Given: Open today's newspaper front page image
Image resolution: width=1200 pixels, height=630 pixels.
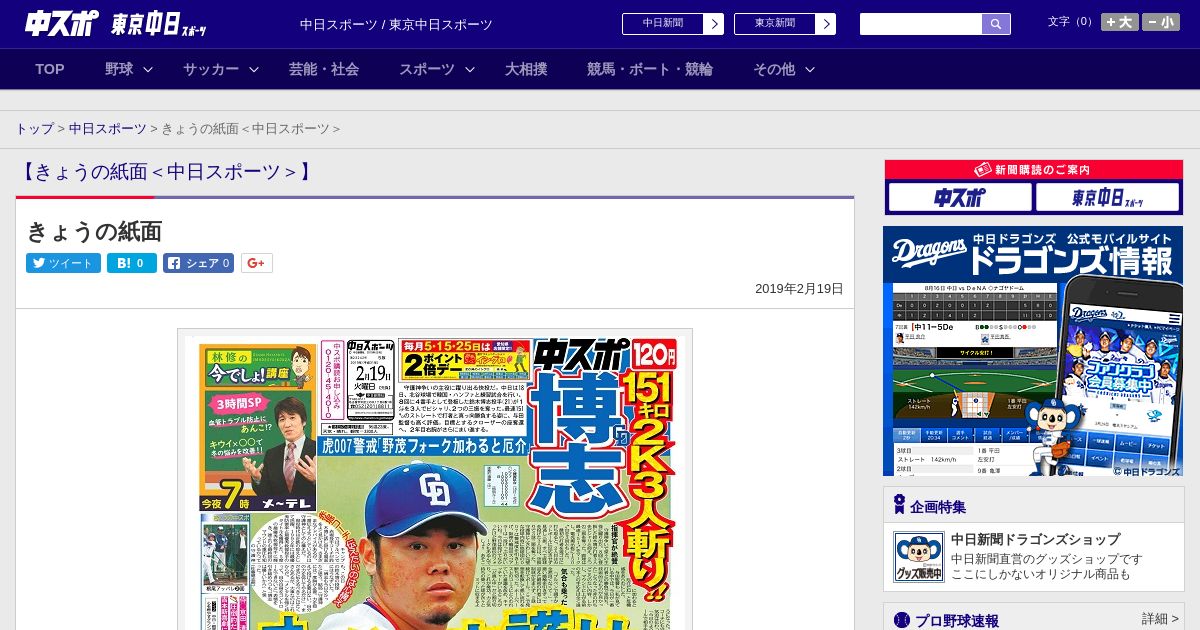Looking at the screenshot, I should tap(435, 480).
